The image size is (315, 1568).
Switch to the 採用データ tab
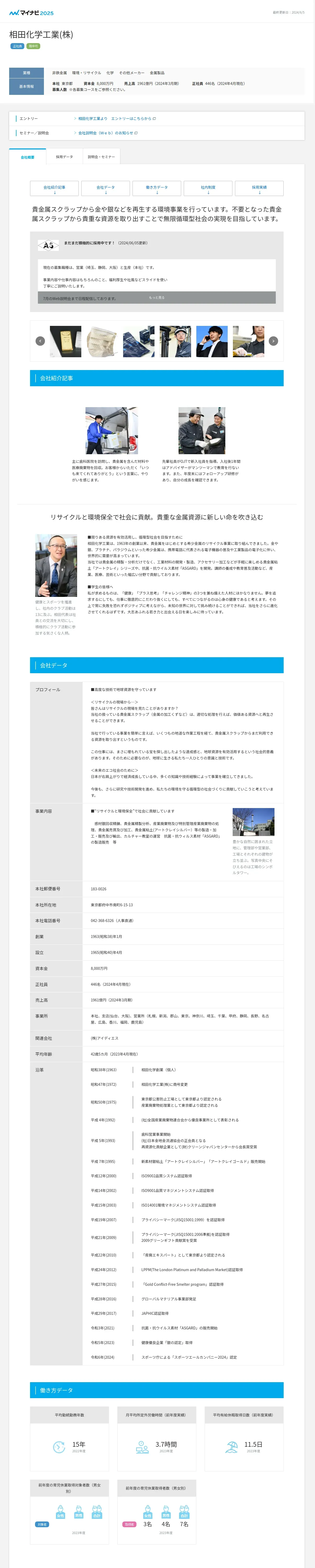pos(65,157)
